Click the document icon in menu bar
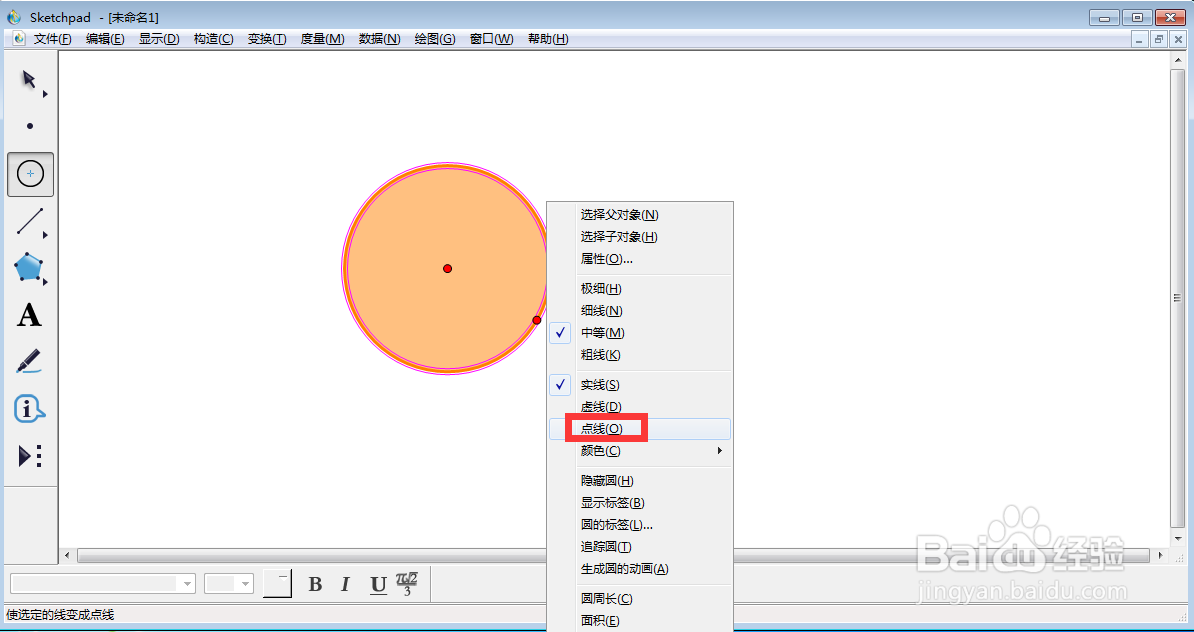The width and height of the screenshot is (1194, 632). pos(18,39)
